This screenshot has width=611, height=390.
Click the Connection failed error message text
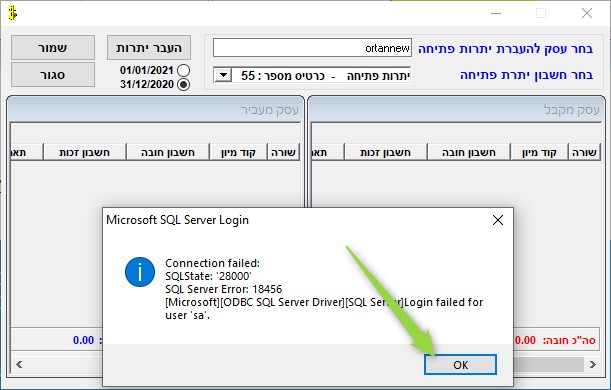[324, 289]
